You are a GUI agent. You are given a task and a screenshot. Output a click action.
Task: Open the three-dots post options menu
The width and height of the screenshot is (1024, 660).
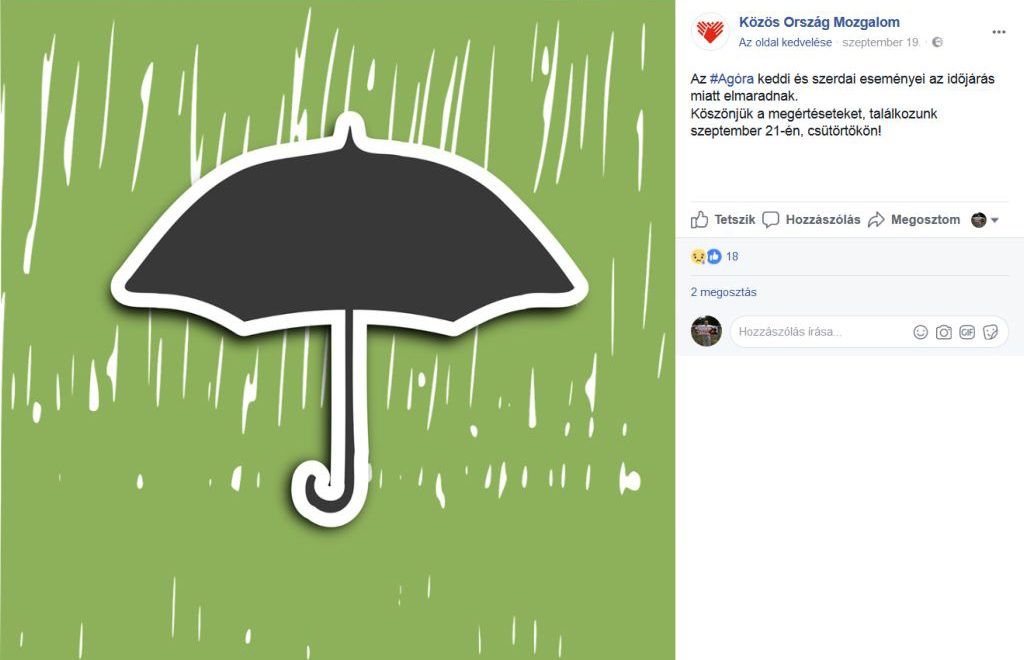click(999, 31)
